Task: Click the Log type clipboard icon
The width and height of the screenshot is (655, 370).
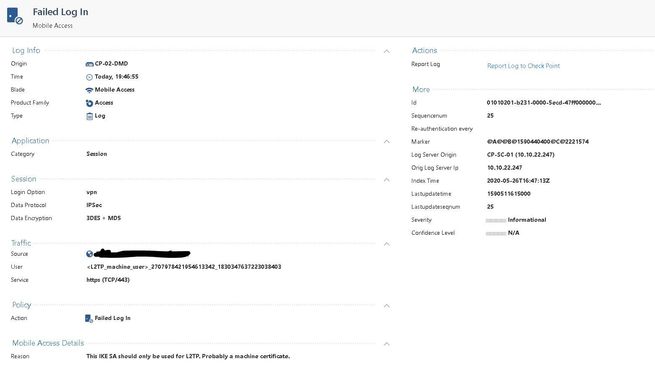Action: tap(89, 116)
